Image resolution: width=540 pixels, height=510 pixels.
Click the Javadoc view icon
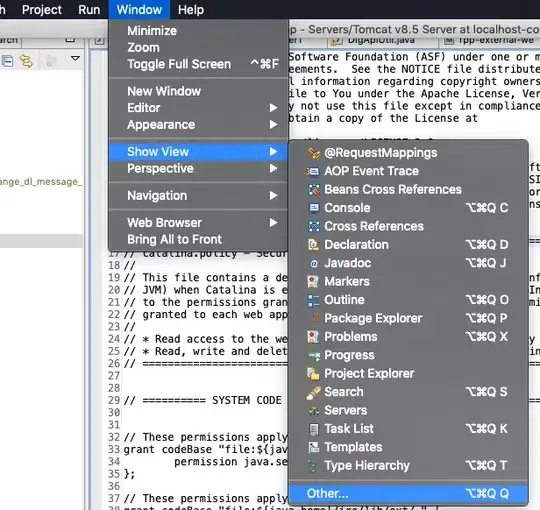pyautogui.click(x=314, y=263)
